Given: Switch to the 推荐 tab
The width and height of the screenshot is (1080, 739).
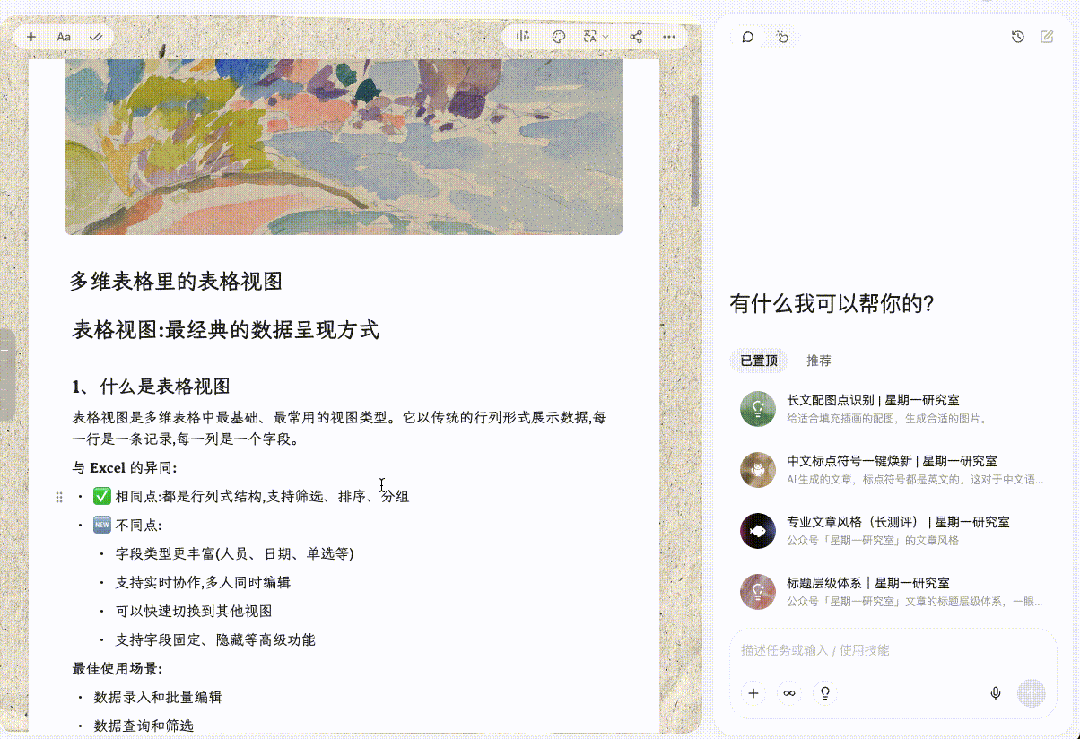Looking at the screenshot, I should (819, 360).
